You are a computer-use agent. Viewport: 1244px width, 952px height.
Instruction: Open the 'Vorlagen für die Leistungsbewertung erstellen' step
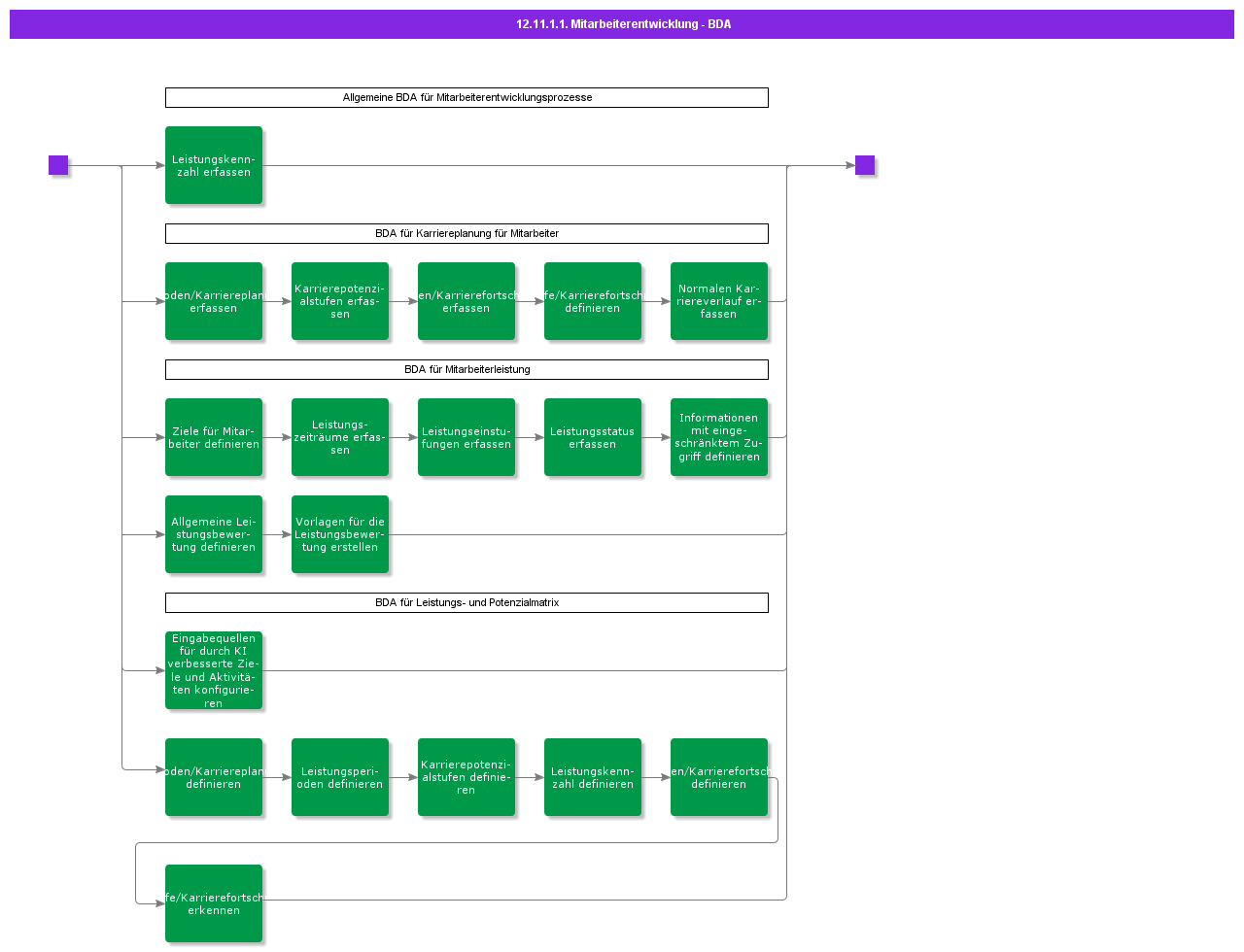(x=340, y=533)
